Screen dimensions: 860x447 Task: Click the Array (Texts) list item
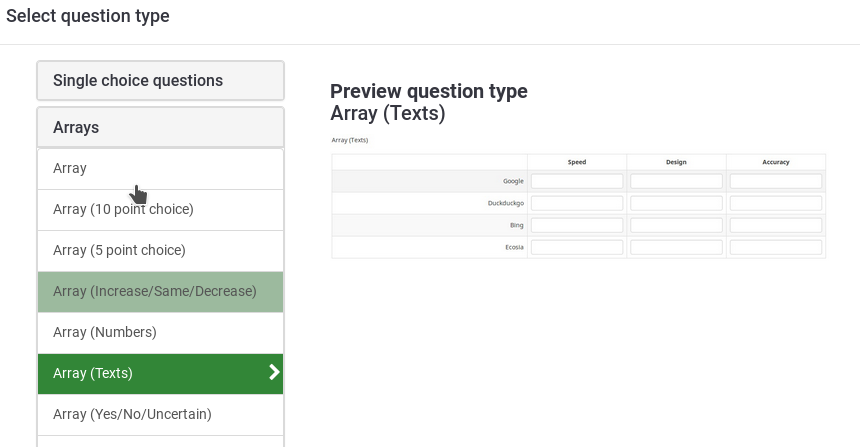click(x=150, y=374)
